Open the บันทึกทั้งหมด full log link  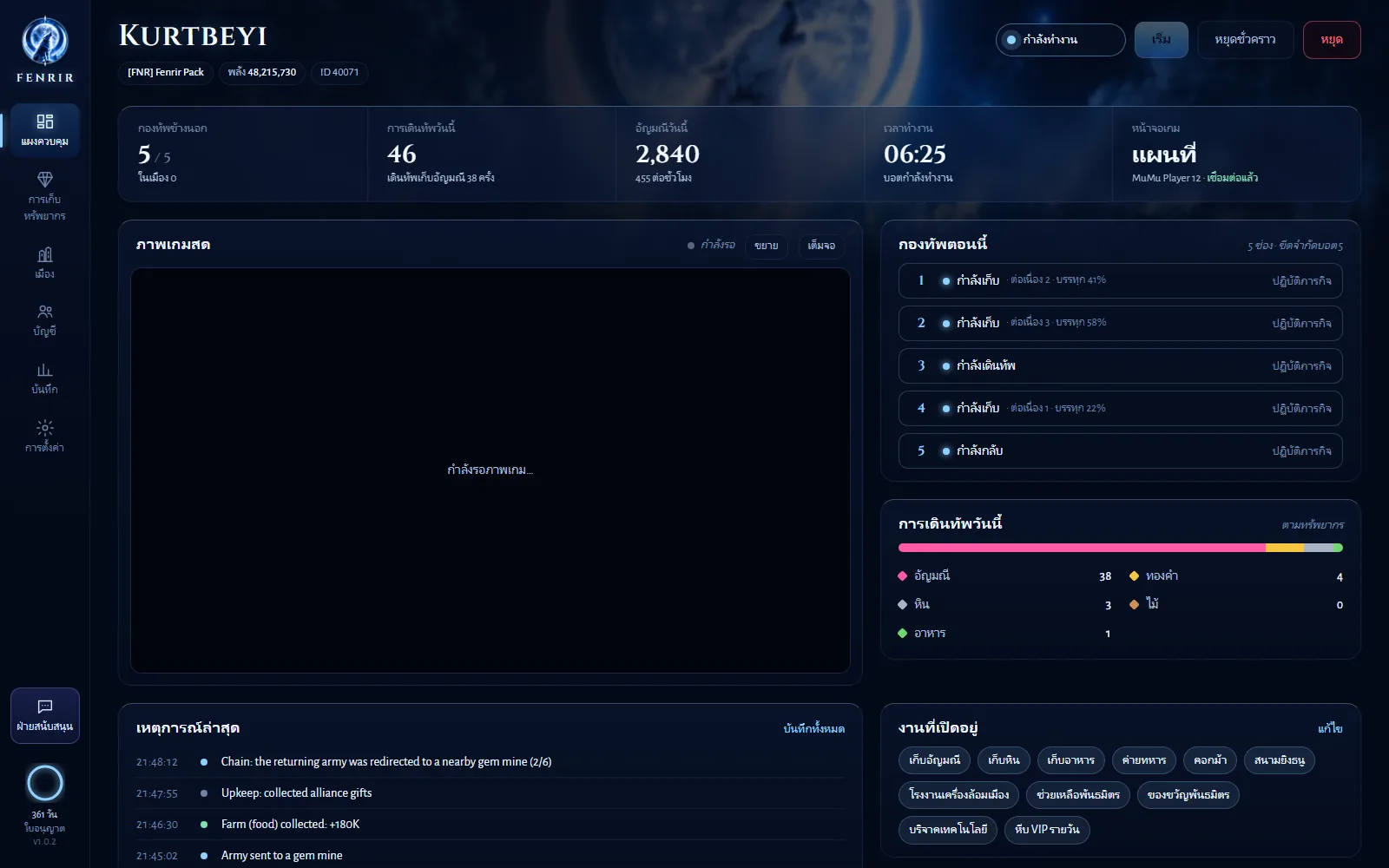point(813,728)
